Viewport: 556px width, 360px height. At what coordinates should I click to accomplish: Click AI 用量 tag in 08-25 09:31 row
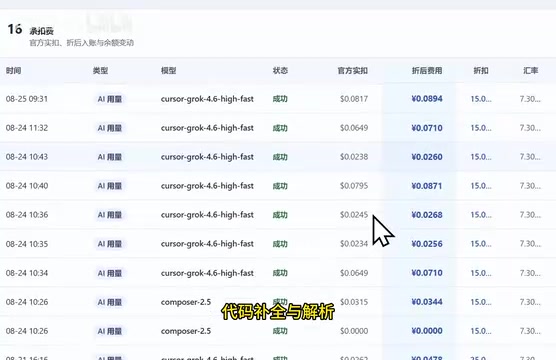click(x=110, y=99)
